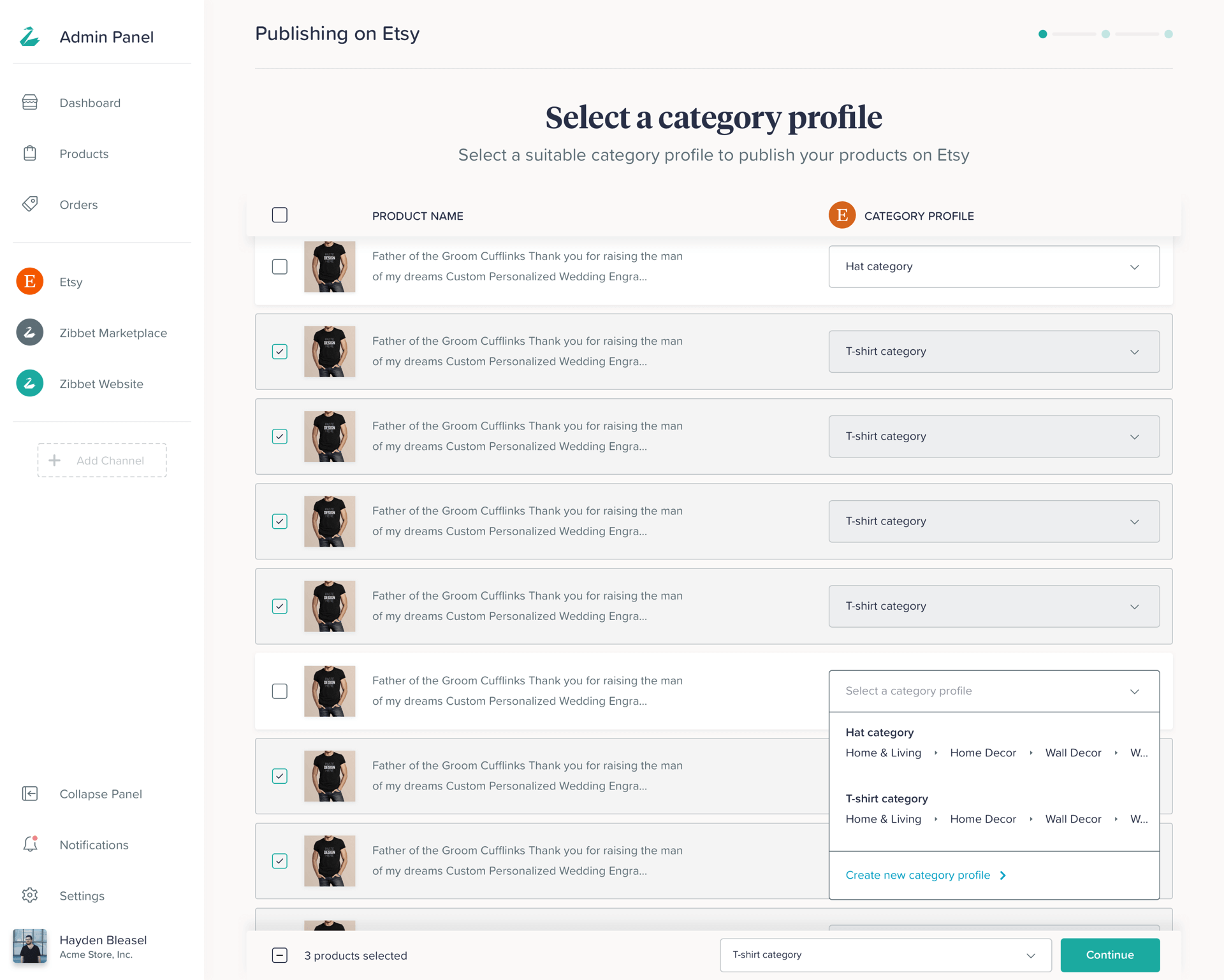This screenshot has width=1224, height=980.
Task: Open the Settings gear icon
Action: [x=30, y=895]
